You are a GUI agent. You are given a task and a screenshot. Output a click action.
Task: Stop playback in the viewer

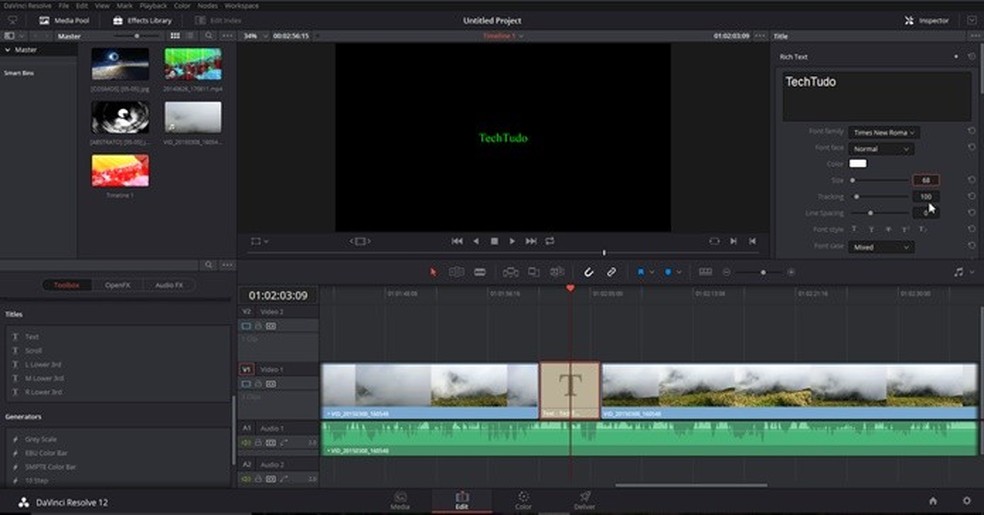[495, 241]
